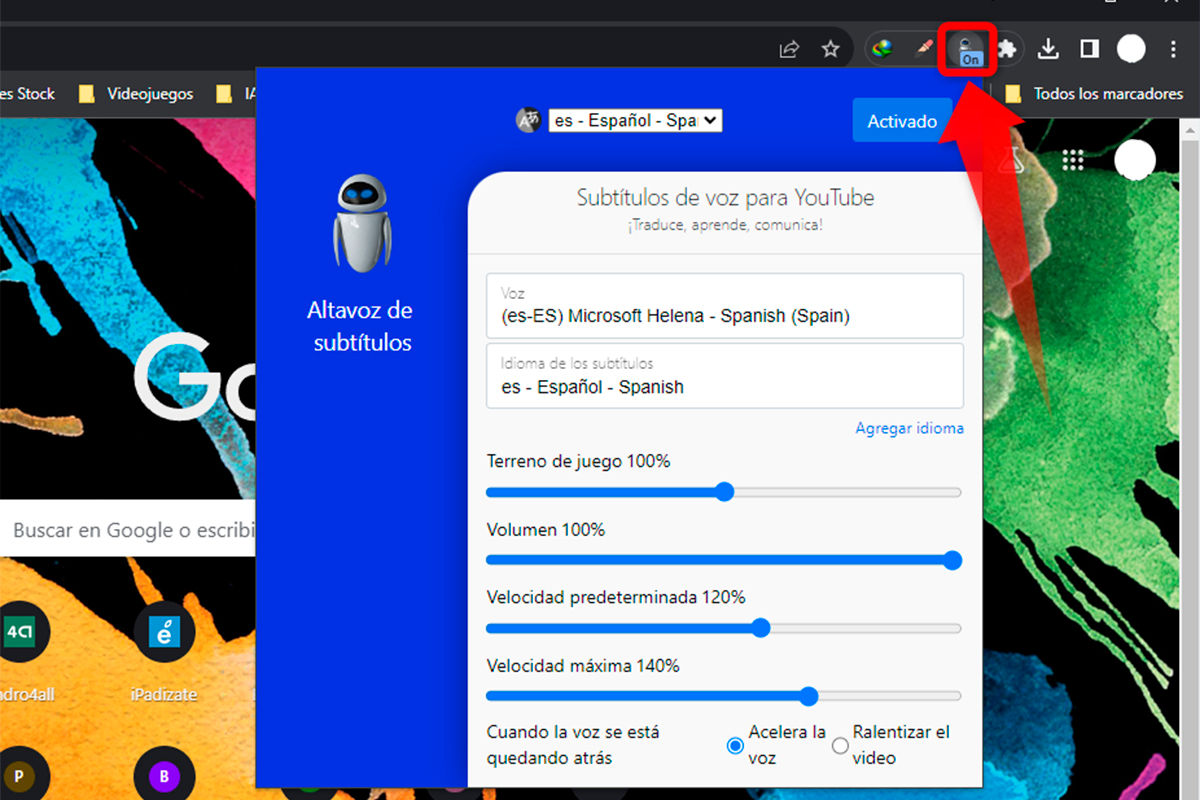This screenshot has width=1200, height=800.
Task: Click the robot mascot image in the popup
Action: pos(362,223)
